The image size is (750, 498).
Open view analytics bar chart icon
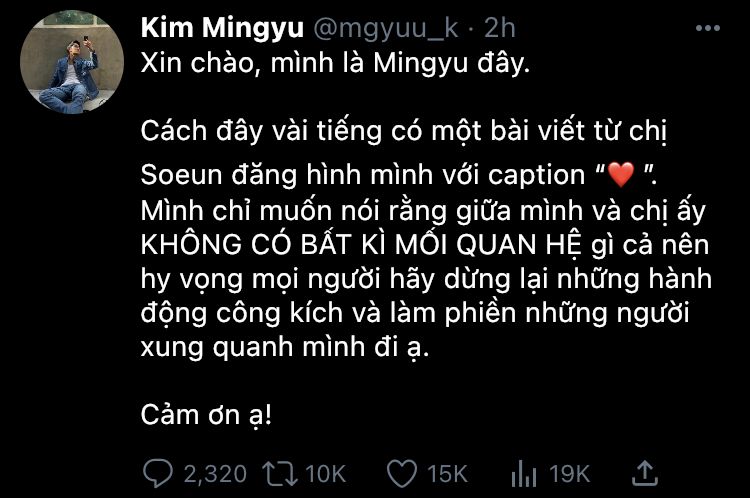click(x=523, y=474)
